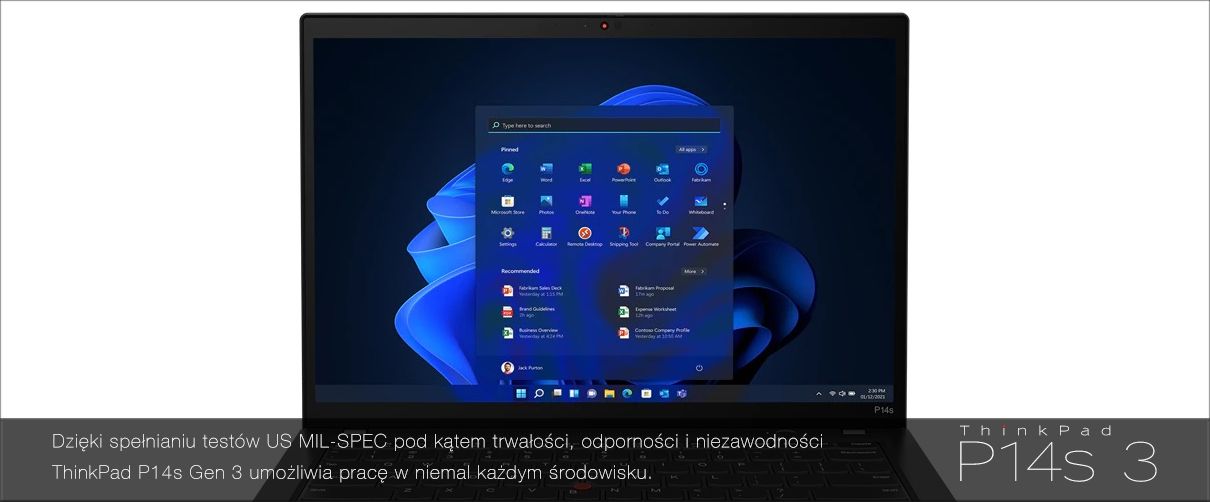Image resolution: width=1210 pixels, height=502 pixels.
Task: Click the Windows Start button on taskbar
Action: coord(521,394)
